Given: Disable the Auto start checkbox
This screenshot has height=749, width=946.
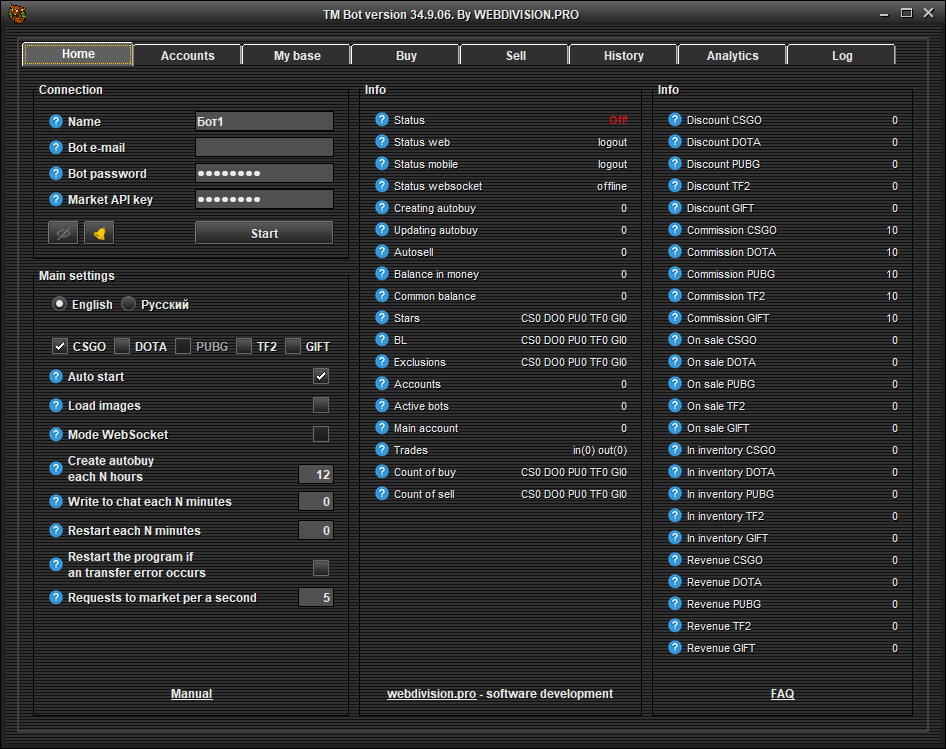Looking at the screenshot, I should coord(321,377).
